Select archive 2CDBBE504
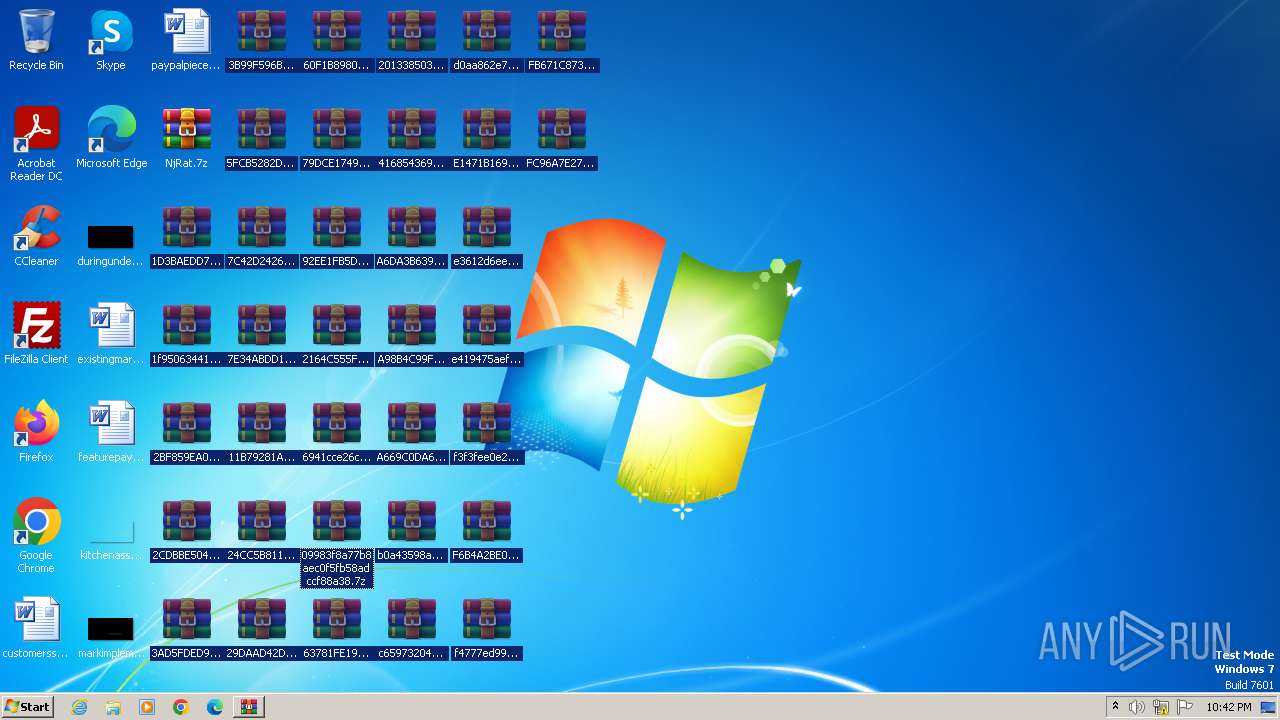 tap(186, 531)
